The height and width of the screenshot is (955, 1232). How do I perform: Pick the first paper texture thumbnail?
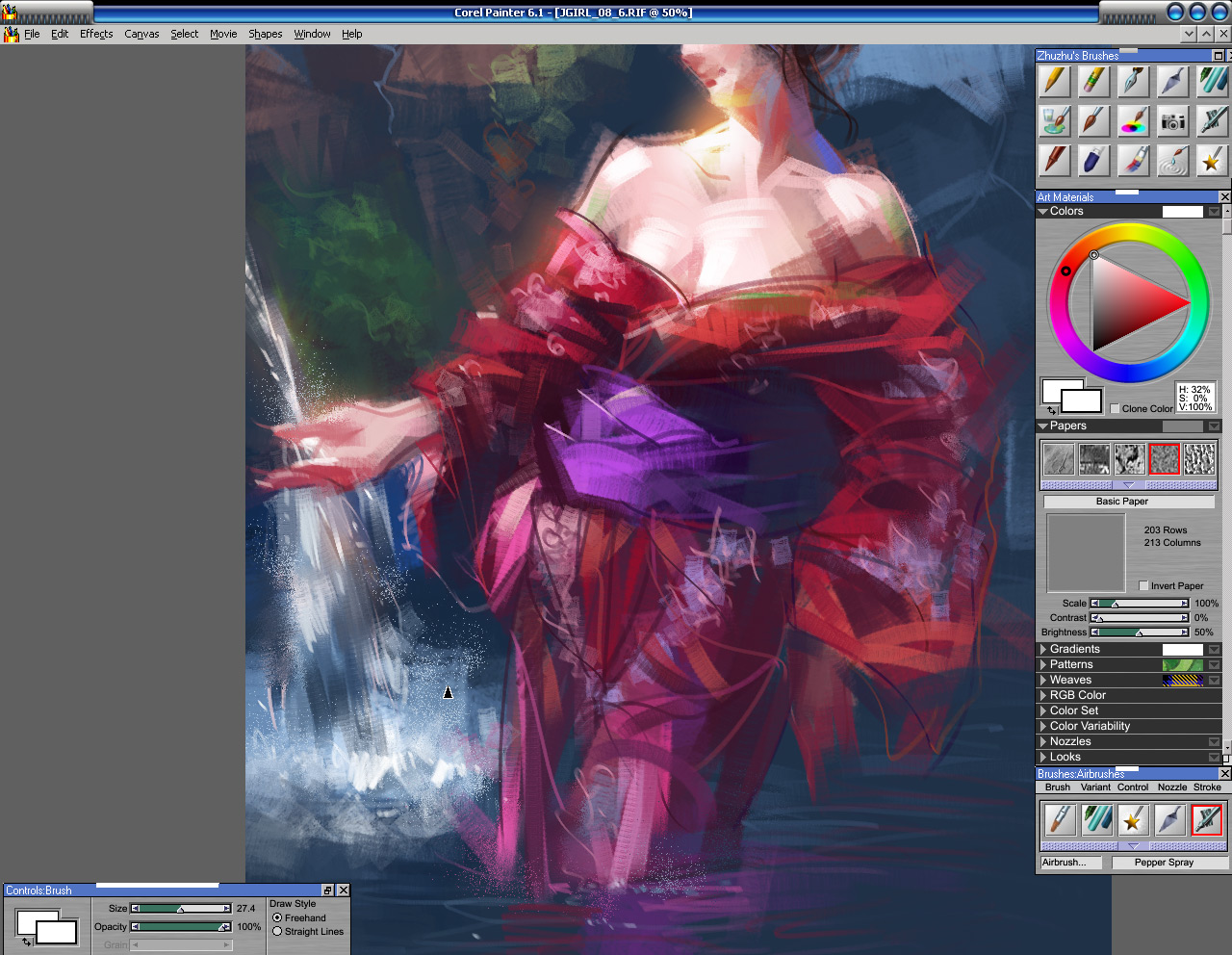pos(1059,459)
